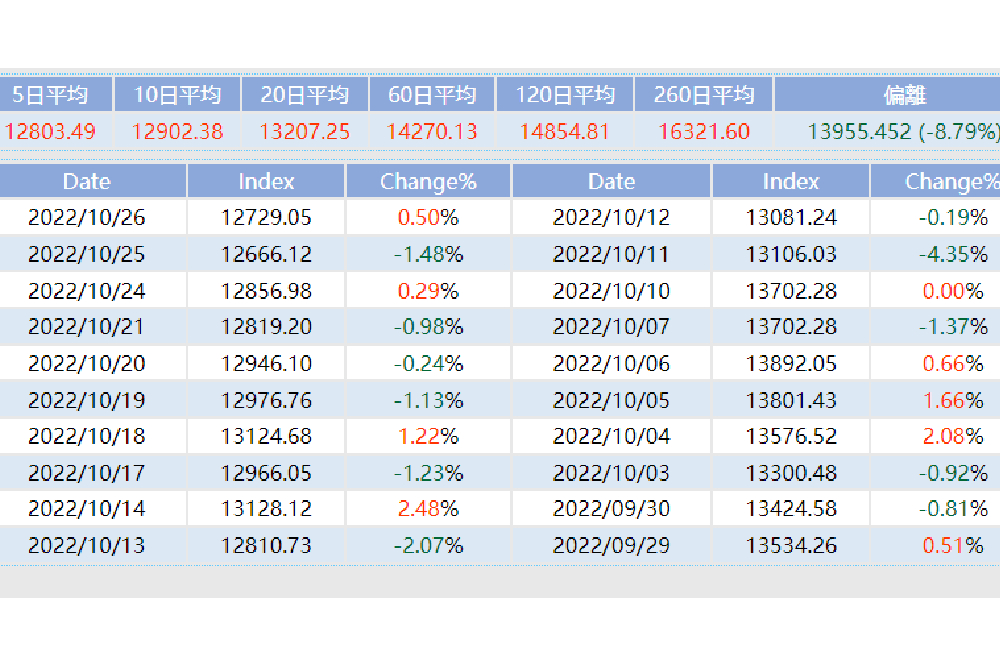Click the 60日平均 header cell
The height and width of the screenshot is (667, 1000).
432,94
